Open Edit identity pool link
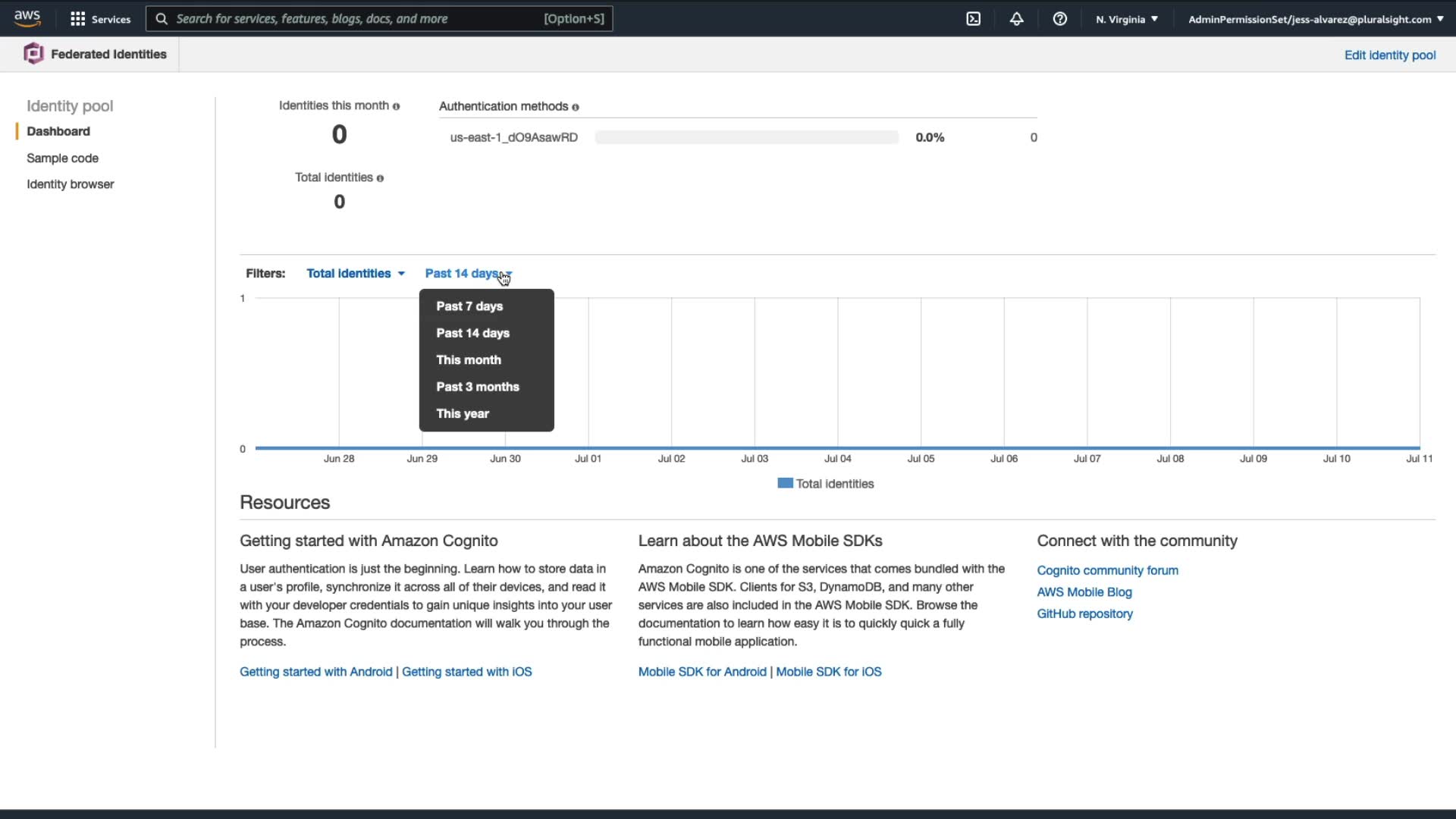This screenshot has width=1456, height=819. [x=1389, y=55]
